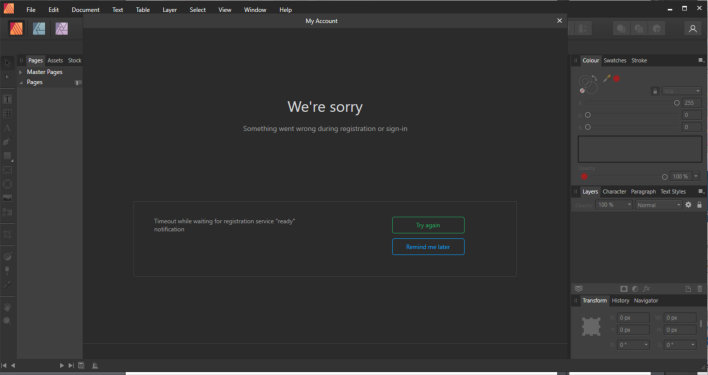Open the opacity 100 % dropdown arrow
This screenshot has width=708, height=375.
pyautogui.click(x=696, y=176)
